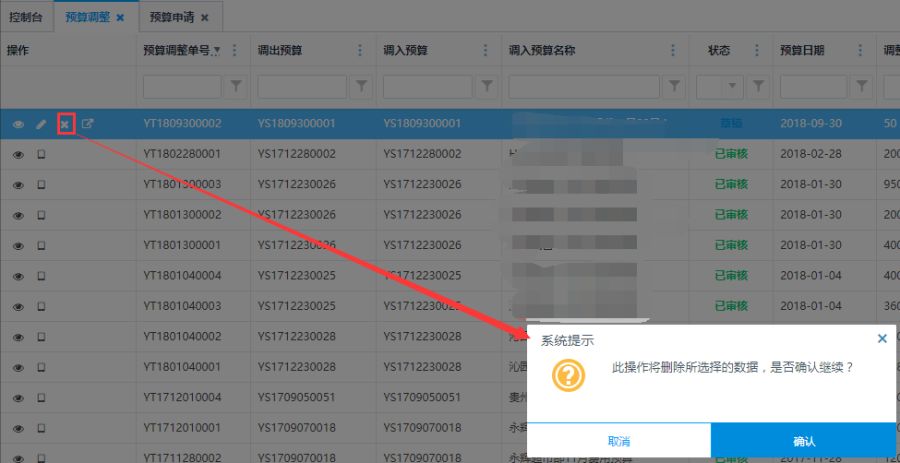Open the 预算调整单号 column options menu
The height and width of the screenshot is (463, 900).
[235, 50]
